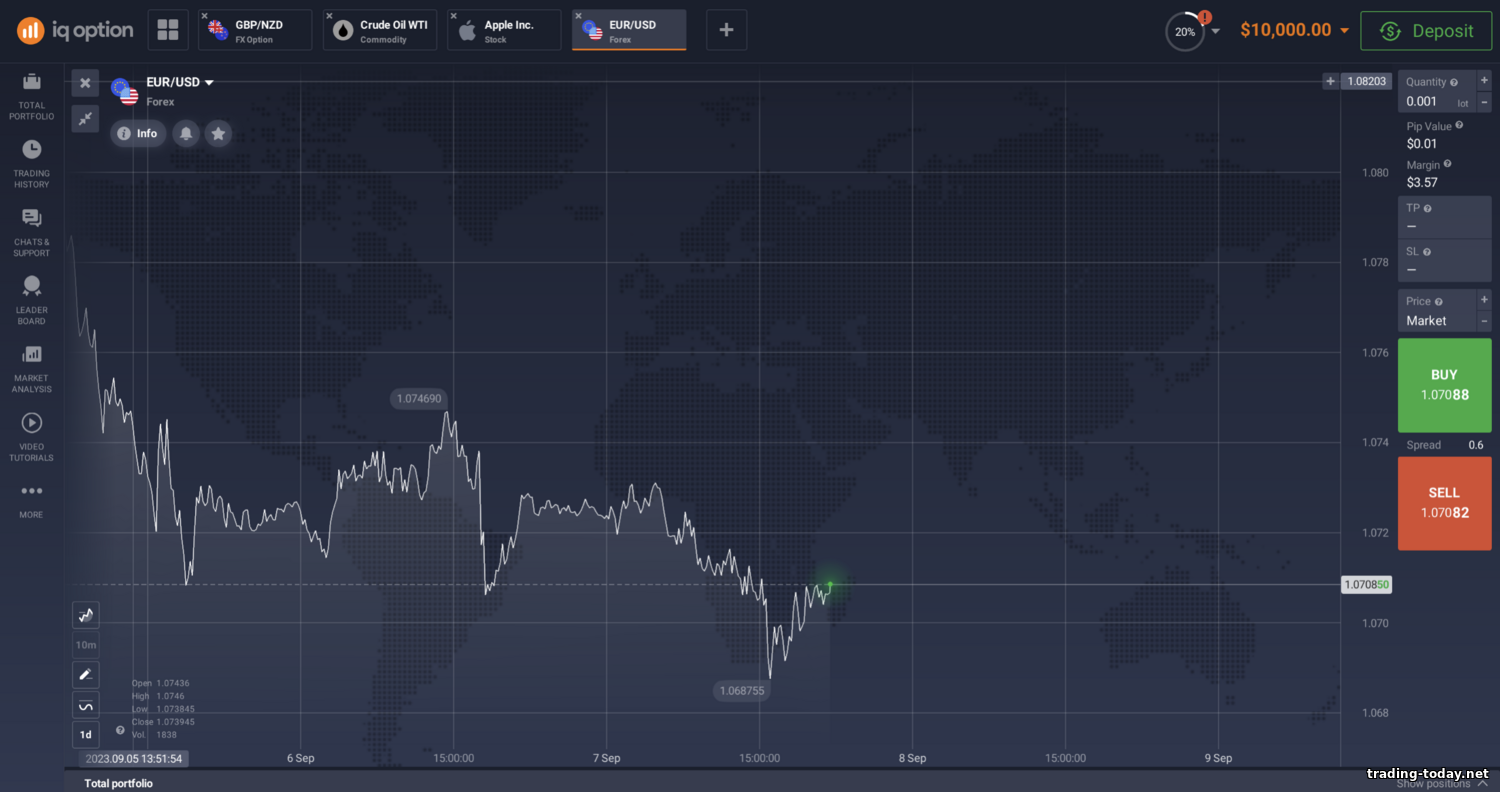Open Chats & Support panel
This screenshot has height=792, width=1500.
[31, 231]
